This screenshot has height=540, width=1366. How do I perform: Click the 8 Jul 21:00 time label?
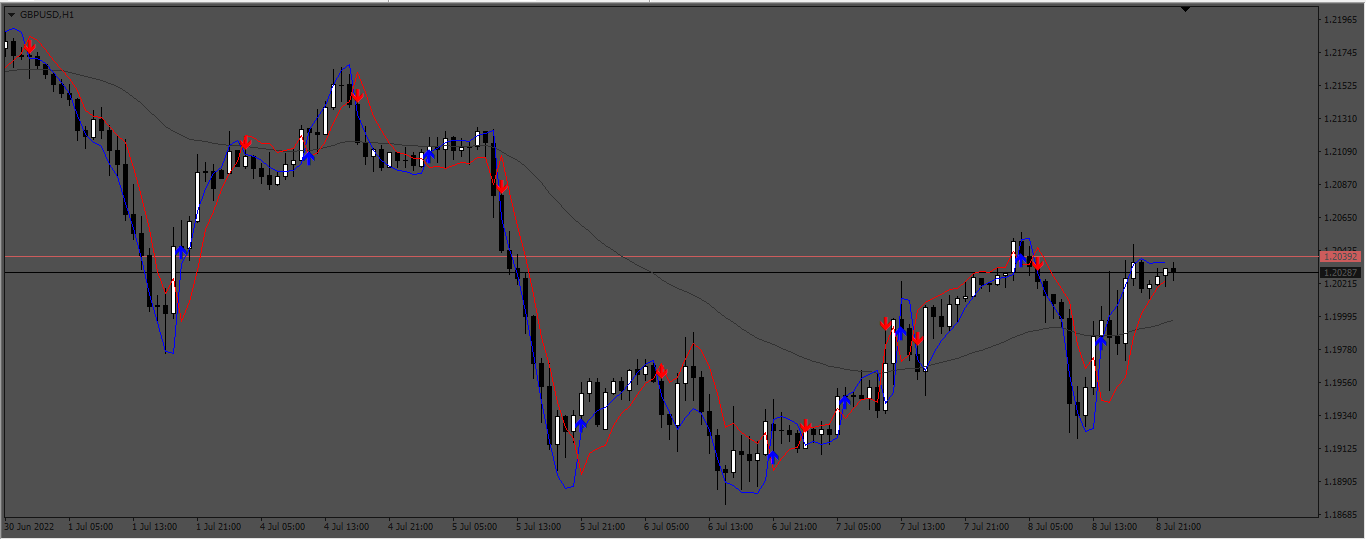(1180, 526)
